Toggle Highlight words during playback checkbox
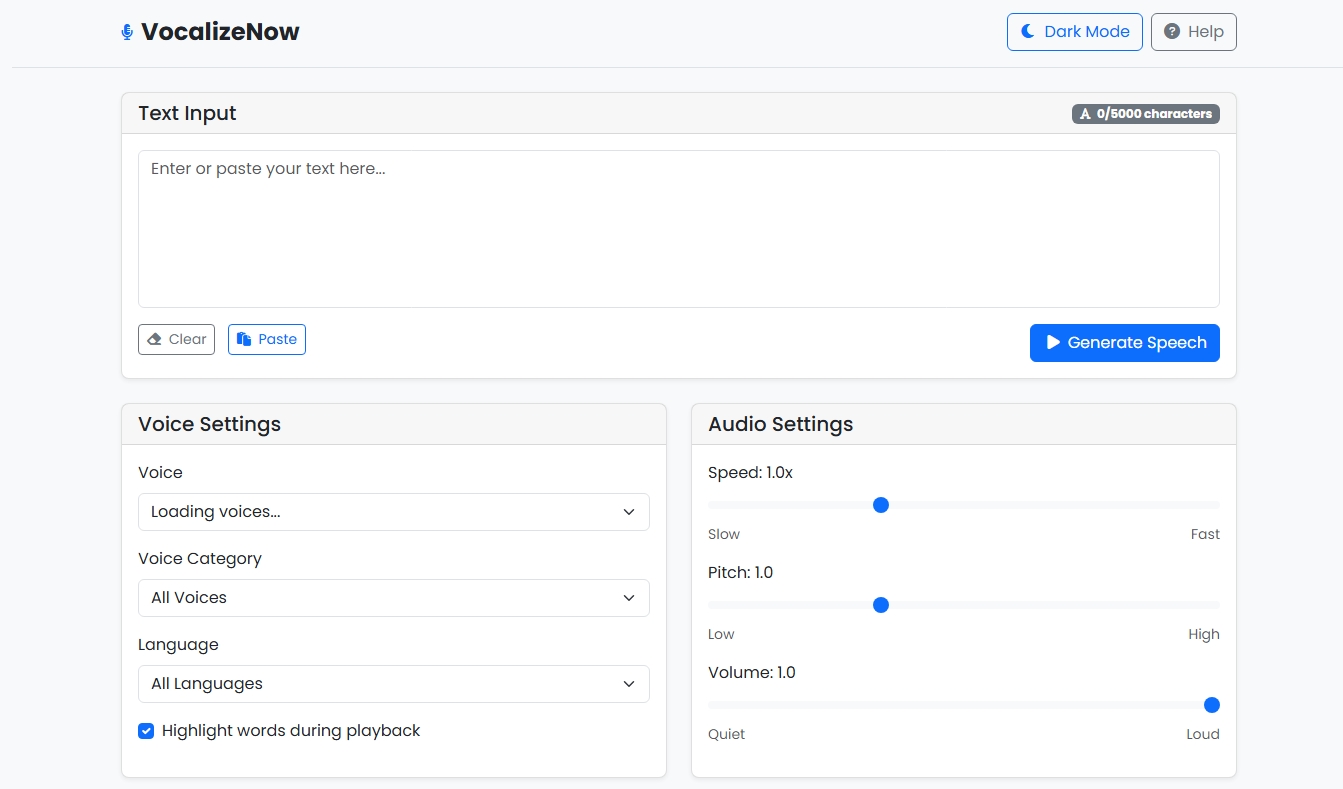1343x789 pixels. [146, 731]
